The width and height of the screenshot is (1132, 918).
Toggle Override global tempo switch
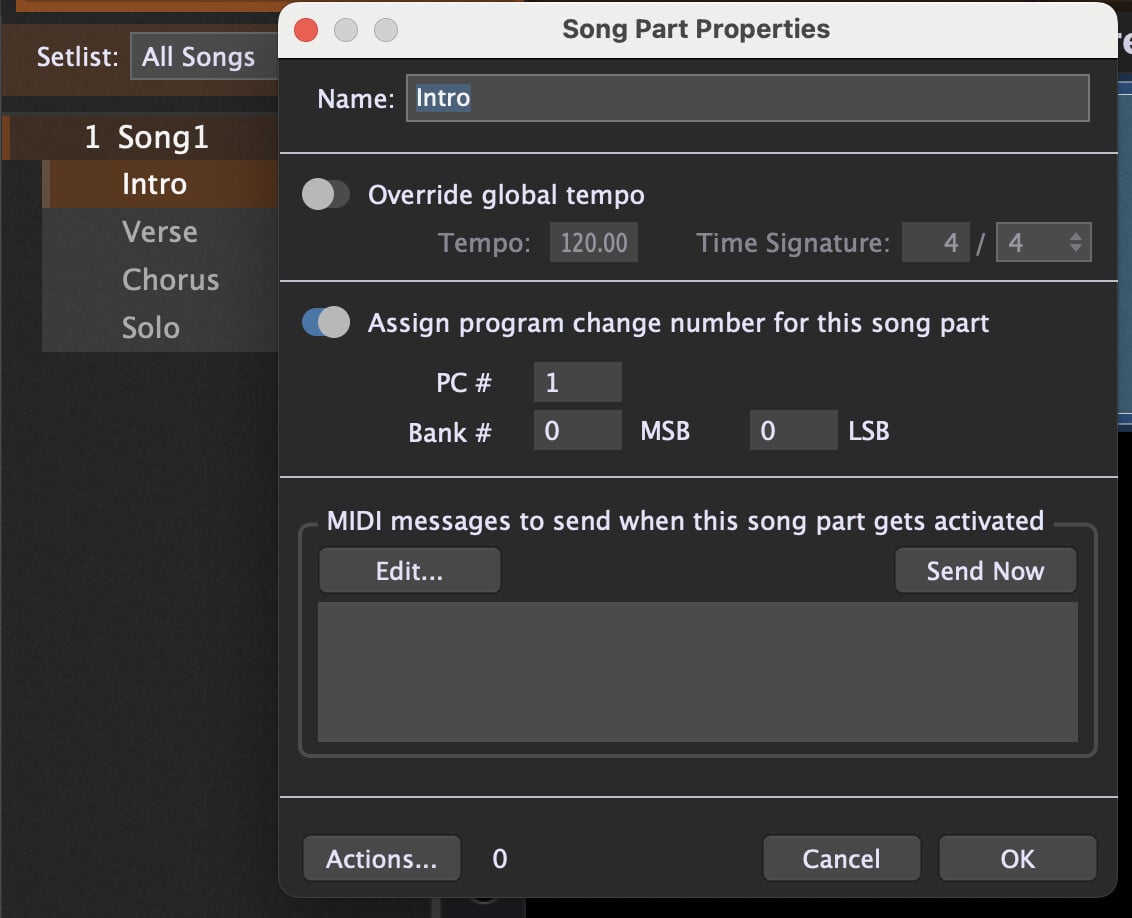tap(326, 195)
